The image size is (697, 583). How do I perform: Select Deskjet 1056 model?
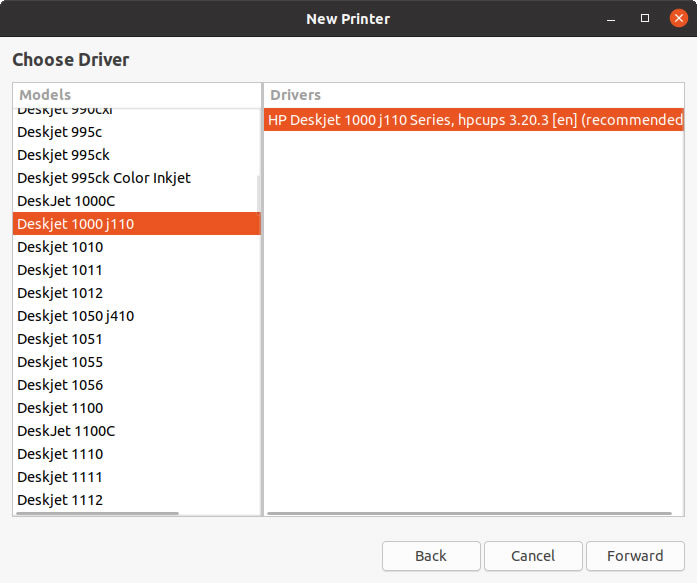(136, 385)
